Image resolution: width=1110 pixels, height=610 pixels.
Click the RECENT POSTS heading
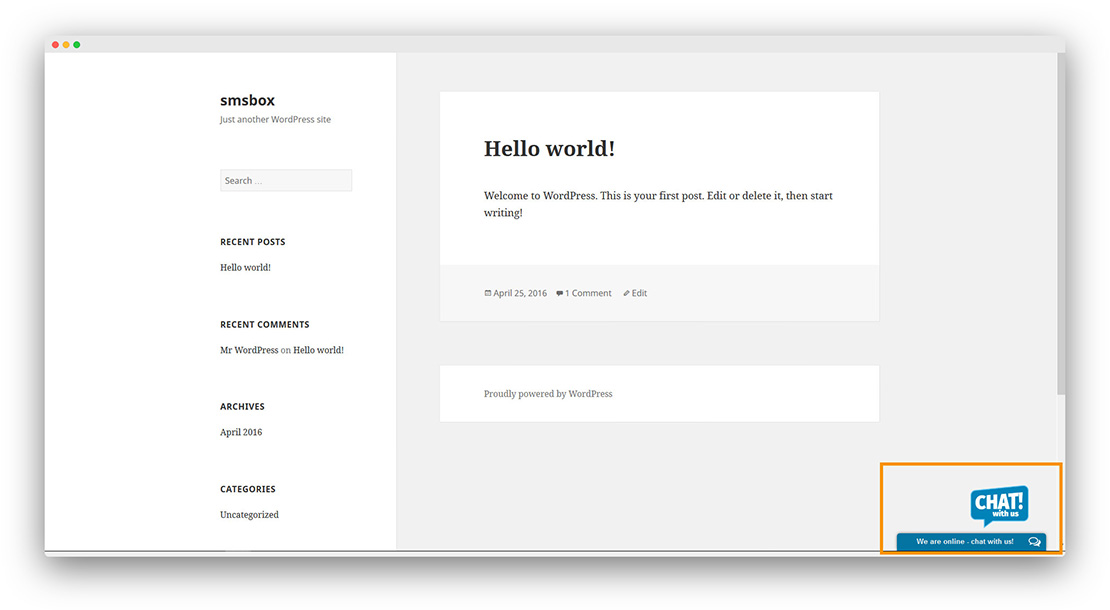click(253, 242)
